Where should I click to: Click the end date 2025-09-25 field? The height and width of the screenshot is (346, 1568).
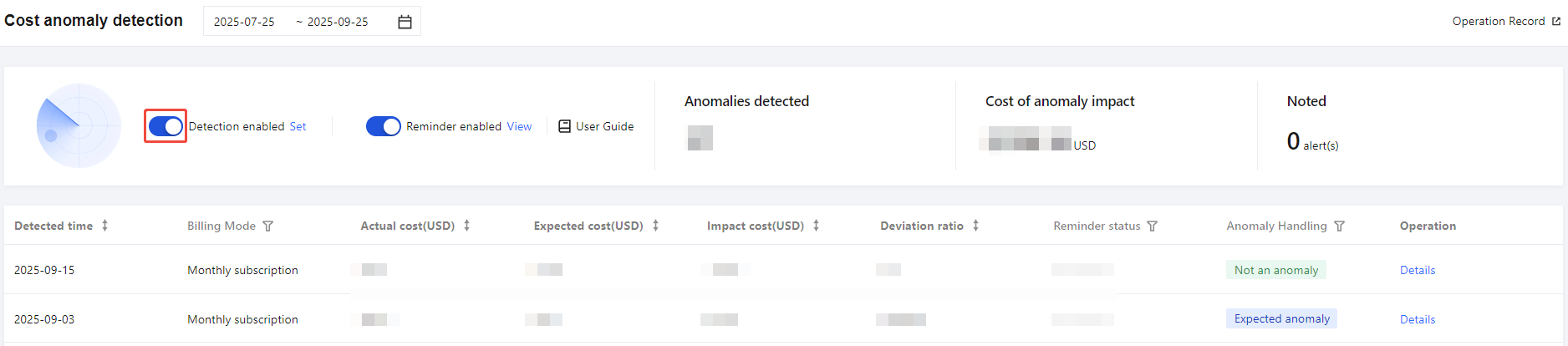(x=338, y=22)
